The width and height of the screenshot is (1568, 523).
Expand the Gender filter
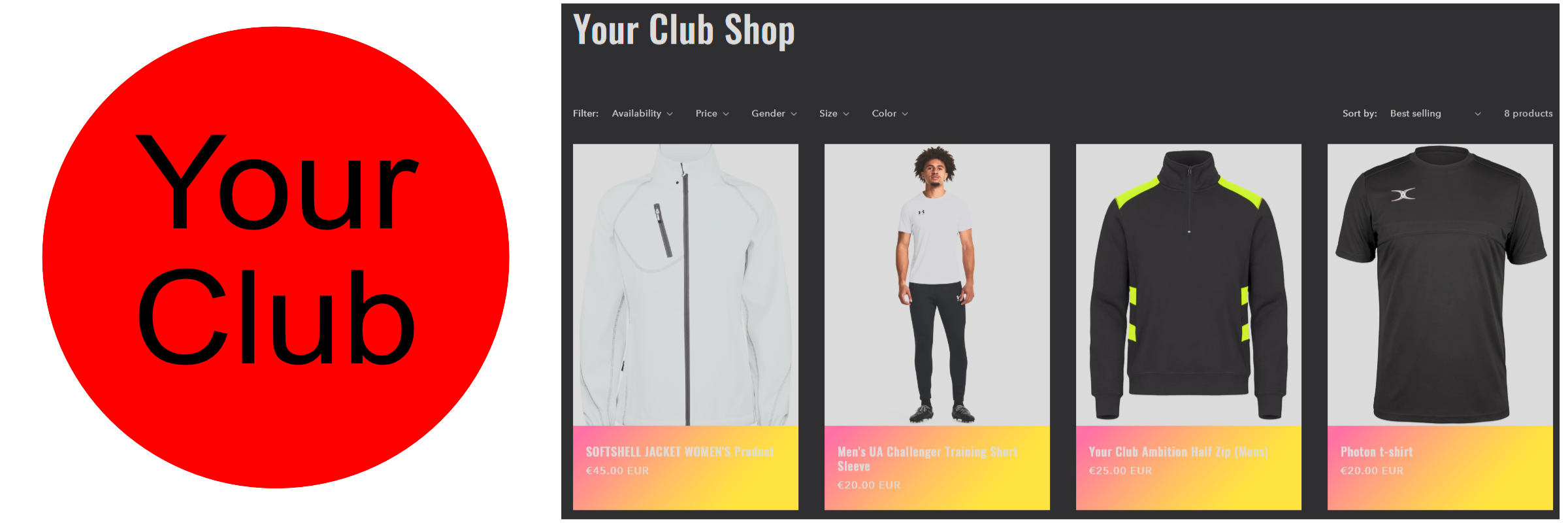point(774,113)
